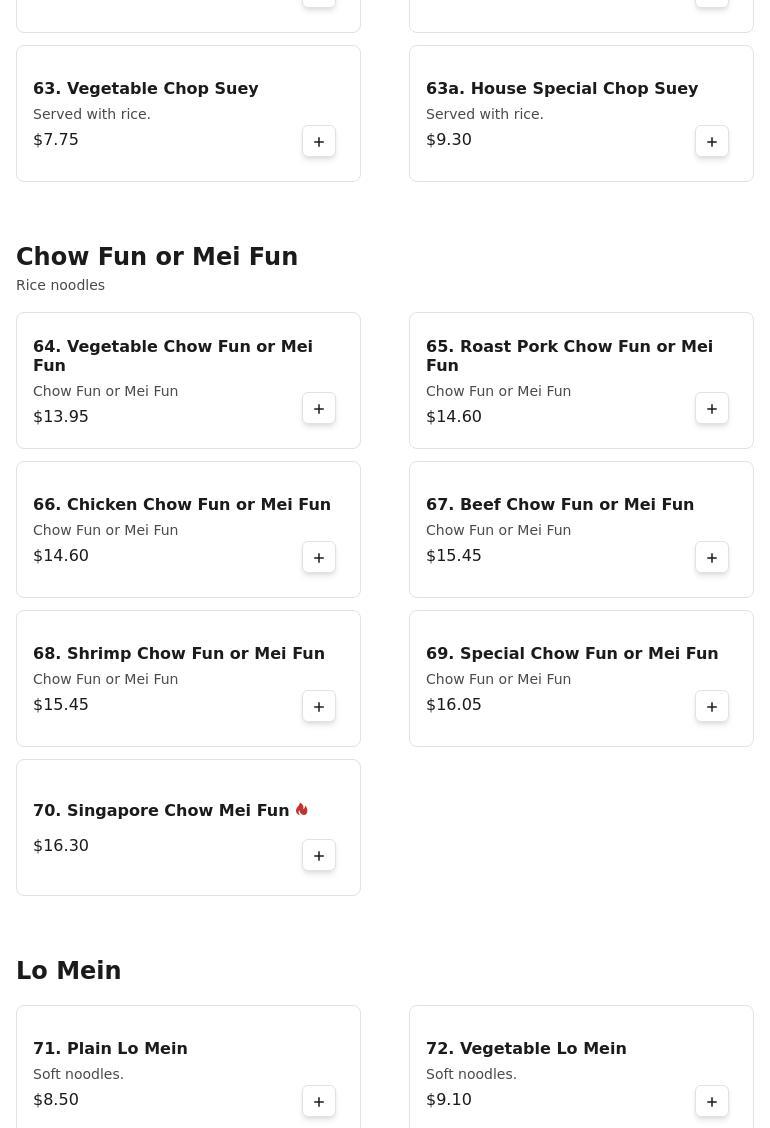Image resolution: width=770 pixels, height=1128 pixels.
Task: Add 63. Vegetable Chop Suey to order
Action: click(x=319, y=142)
